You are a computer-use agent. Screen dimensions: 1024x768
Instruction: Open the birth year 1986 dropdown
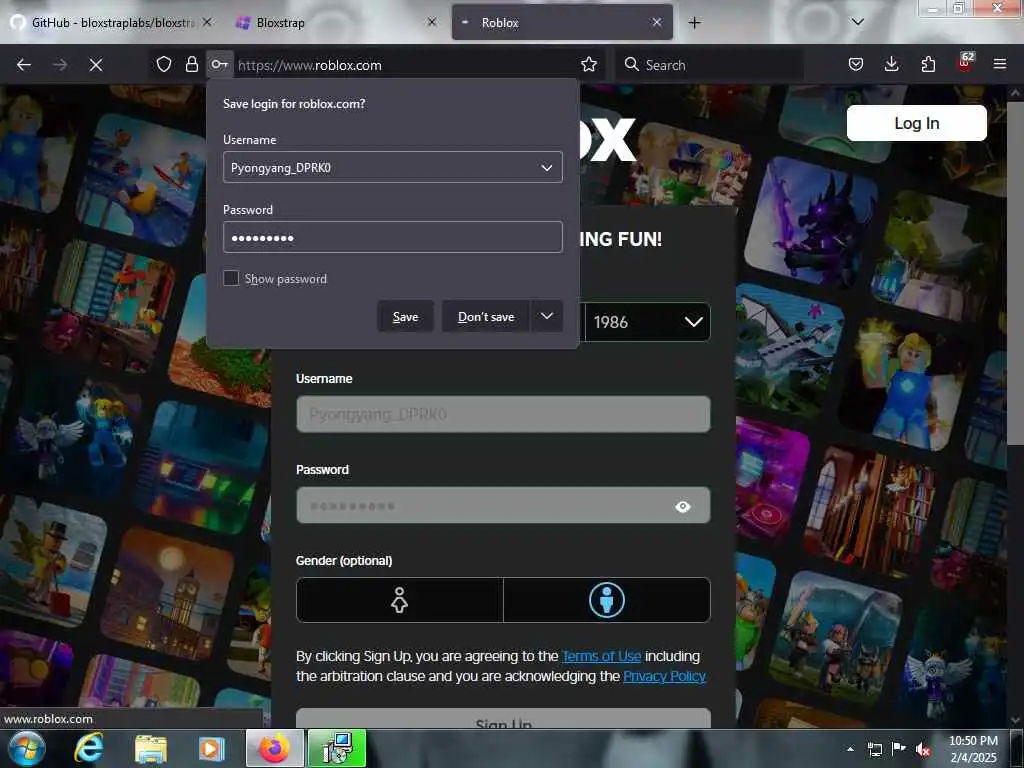click(x=647, y=322)
